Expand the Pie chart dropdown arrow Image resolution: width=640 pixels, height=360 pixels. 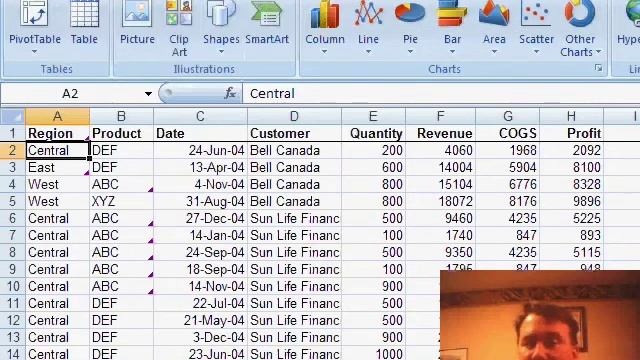(410, 52)
